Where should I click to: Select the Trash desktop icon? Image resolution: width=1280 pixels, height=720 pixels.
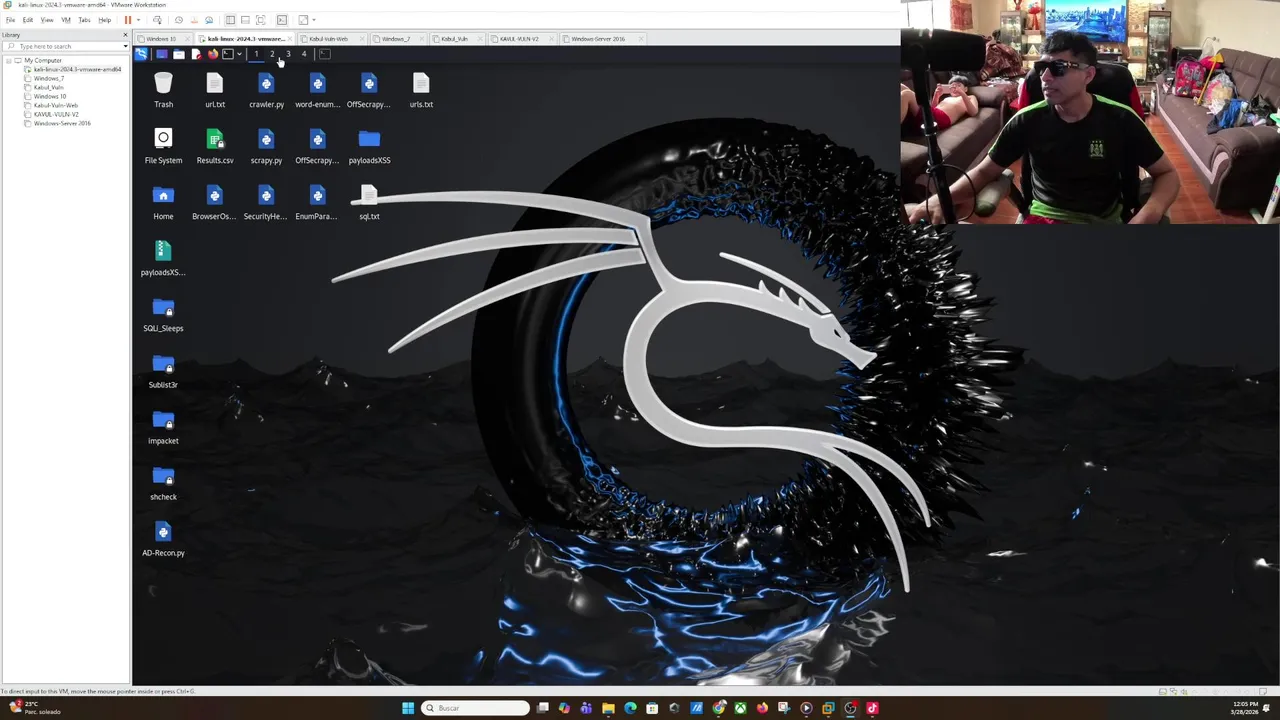point(163,90)
